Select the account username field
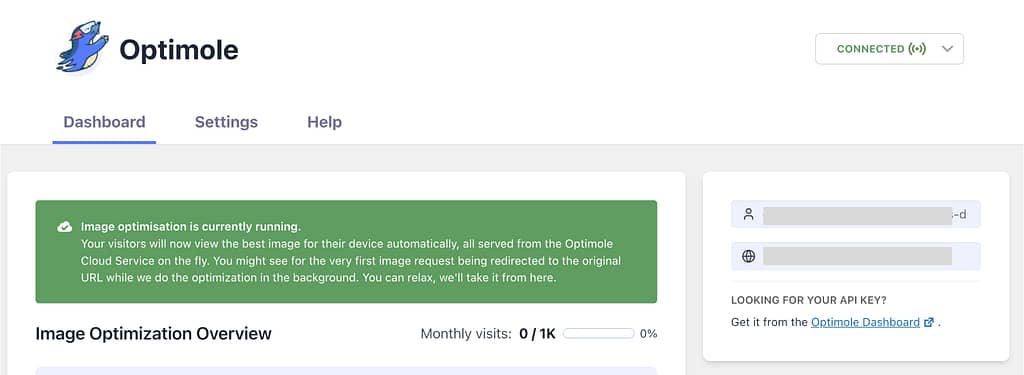This screenshot has height=375, width=1024. coord(856,214)
